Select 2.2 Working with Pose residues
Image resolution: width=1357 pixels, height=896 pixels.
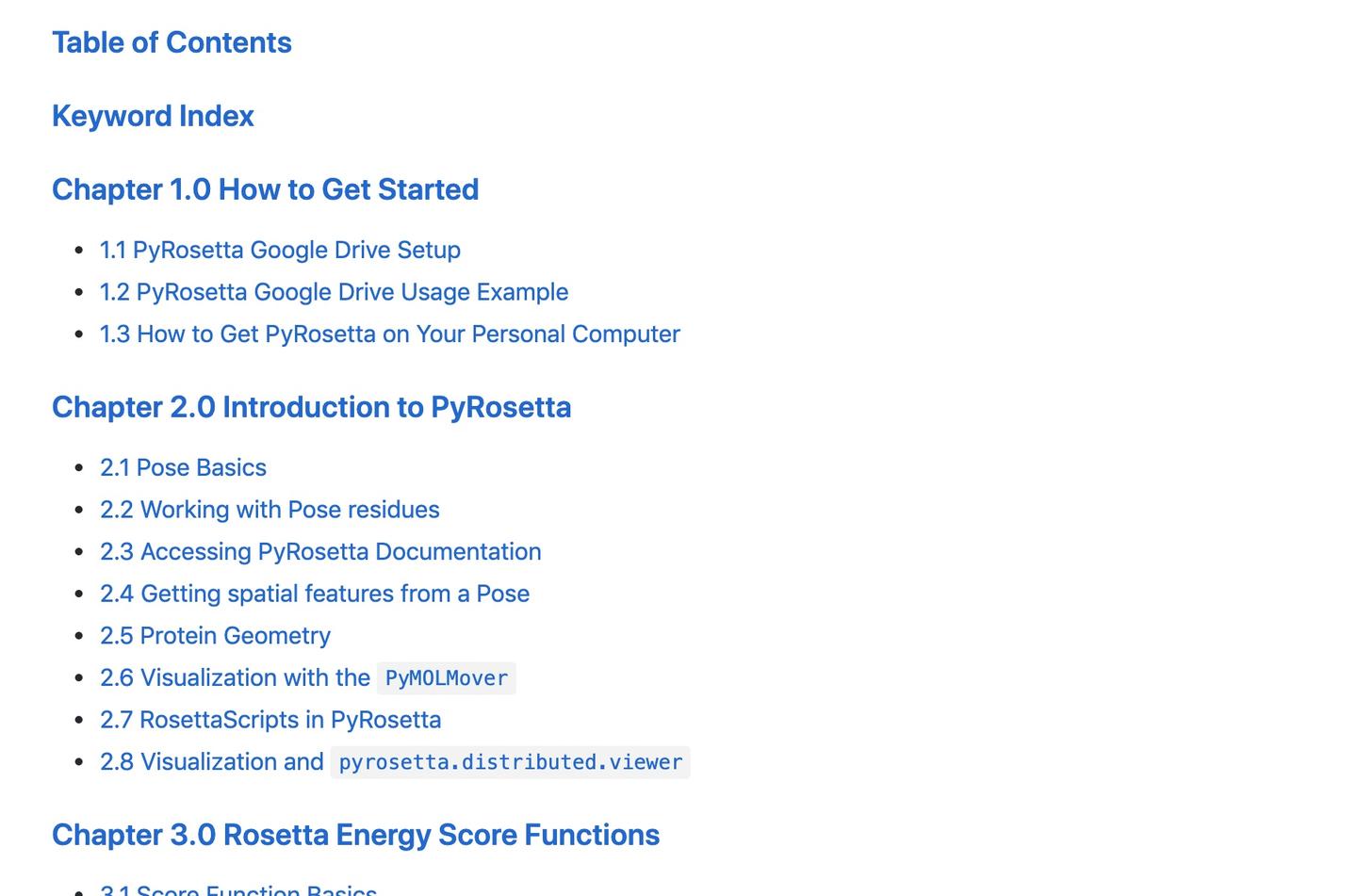[270, 510]
